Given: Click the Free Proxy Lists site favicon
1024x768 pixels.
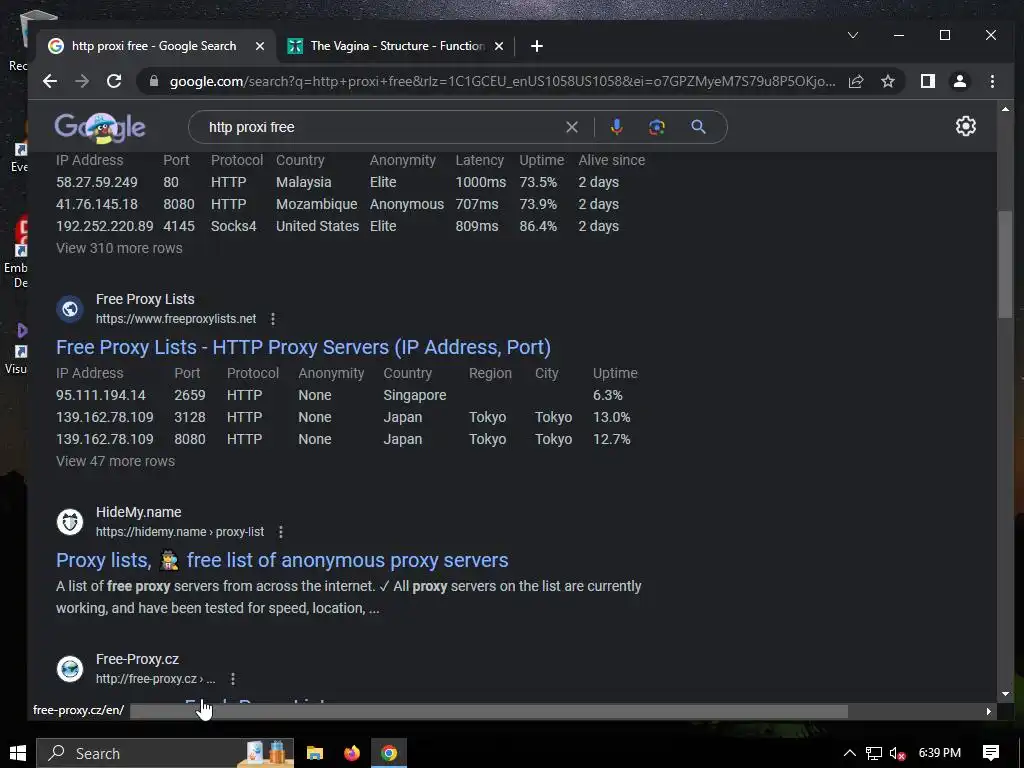Looking at the screenshot, I should [70, 308].
